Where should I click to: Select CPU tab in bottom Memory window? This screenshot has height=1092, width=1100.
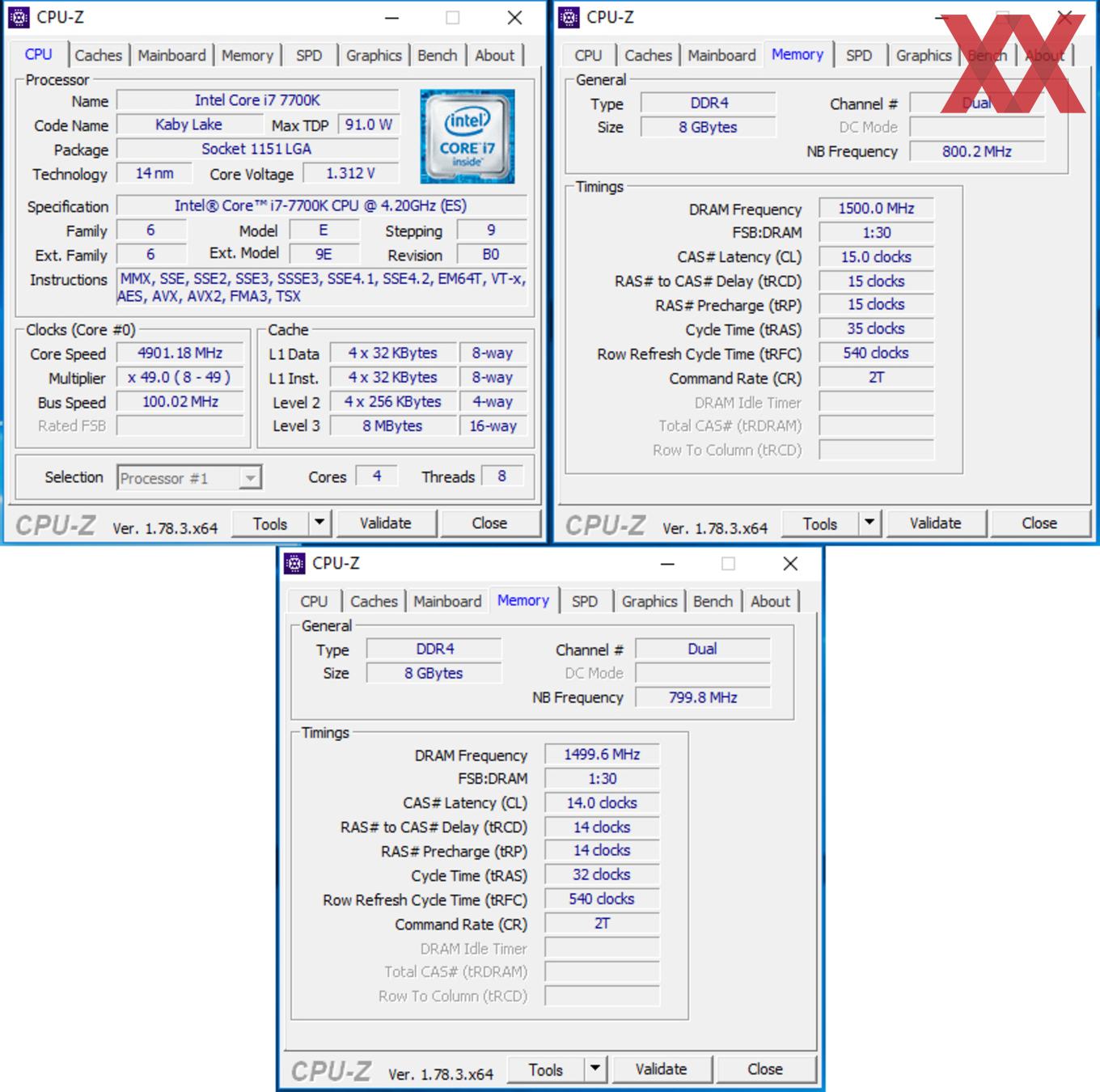pyautogui.click(x=314, y=601)
